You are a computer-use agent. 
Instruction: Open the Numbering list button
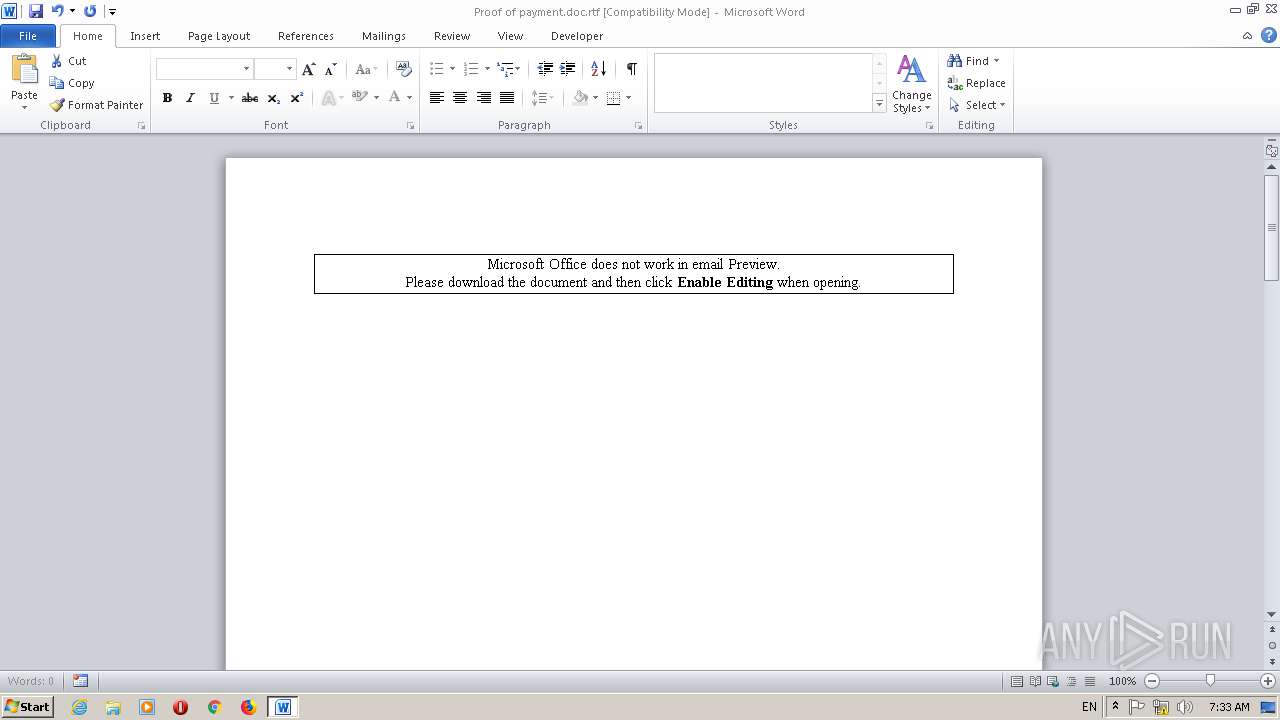[471, 69]
